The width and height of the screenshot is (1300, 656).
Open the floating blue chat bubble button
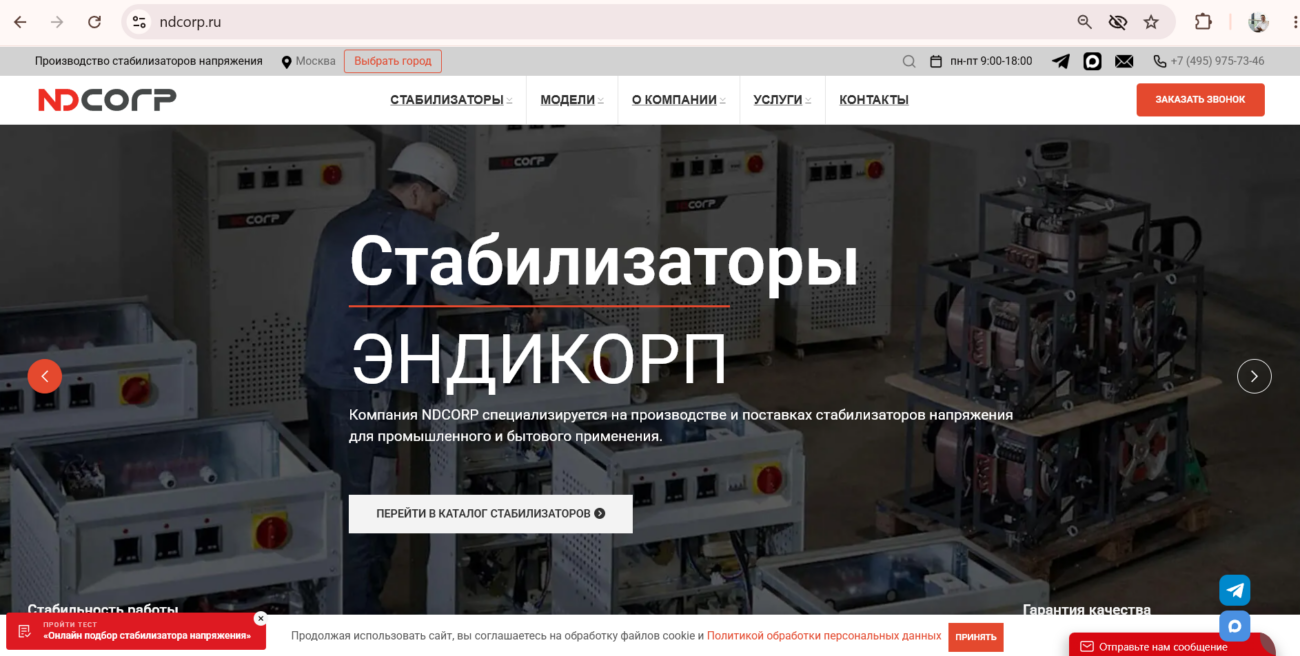pos(1235,626)
